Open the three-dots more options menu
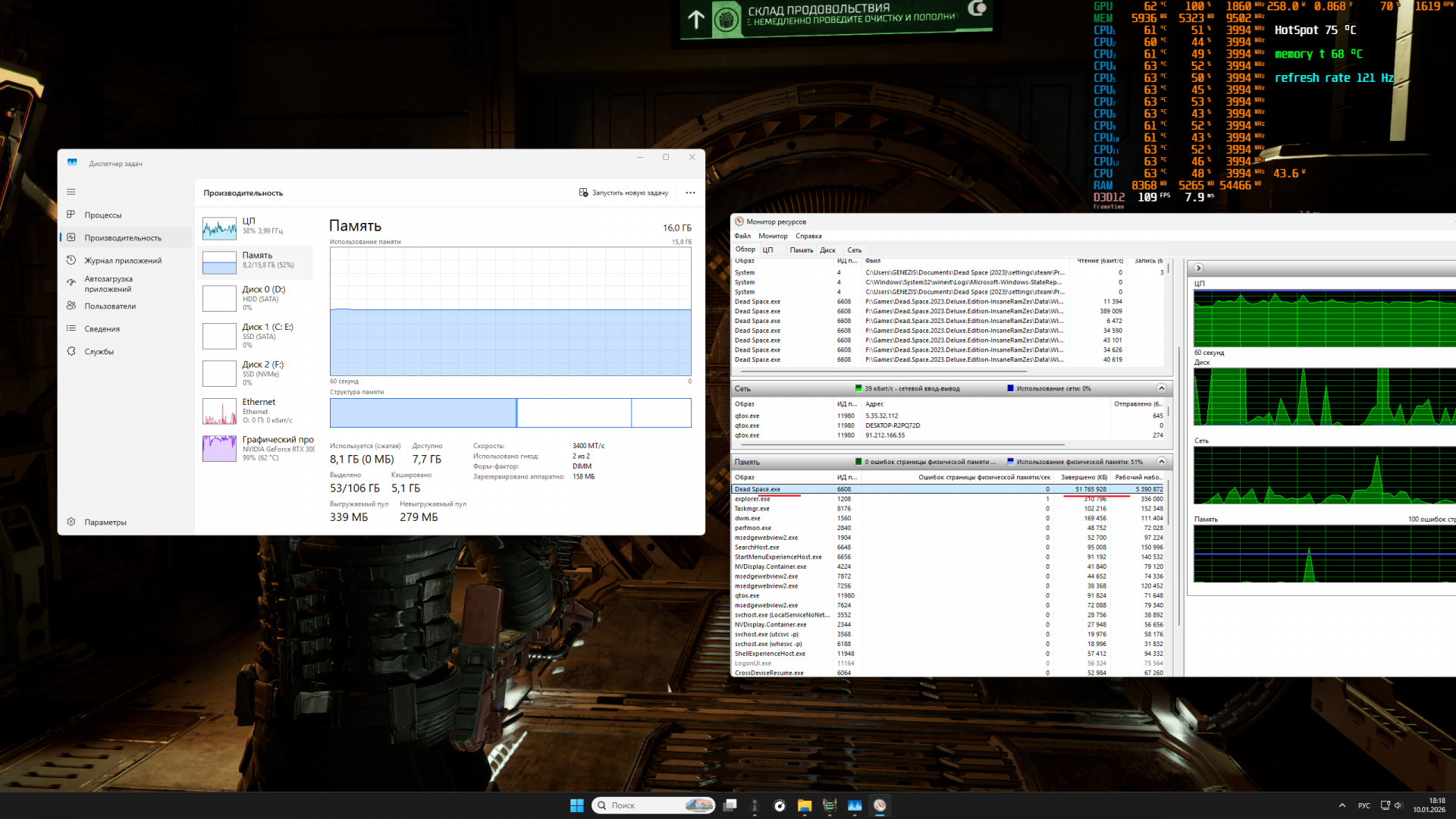 pyautogui.click(x=690, y=193)
